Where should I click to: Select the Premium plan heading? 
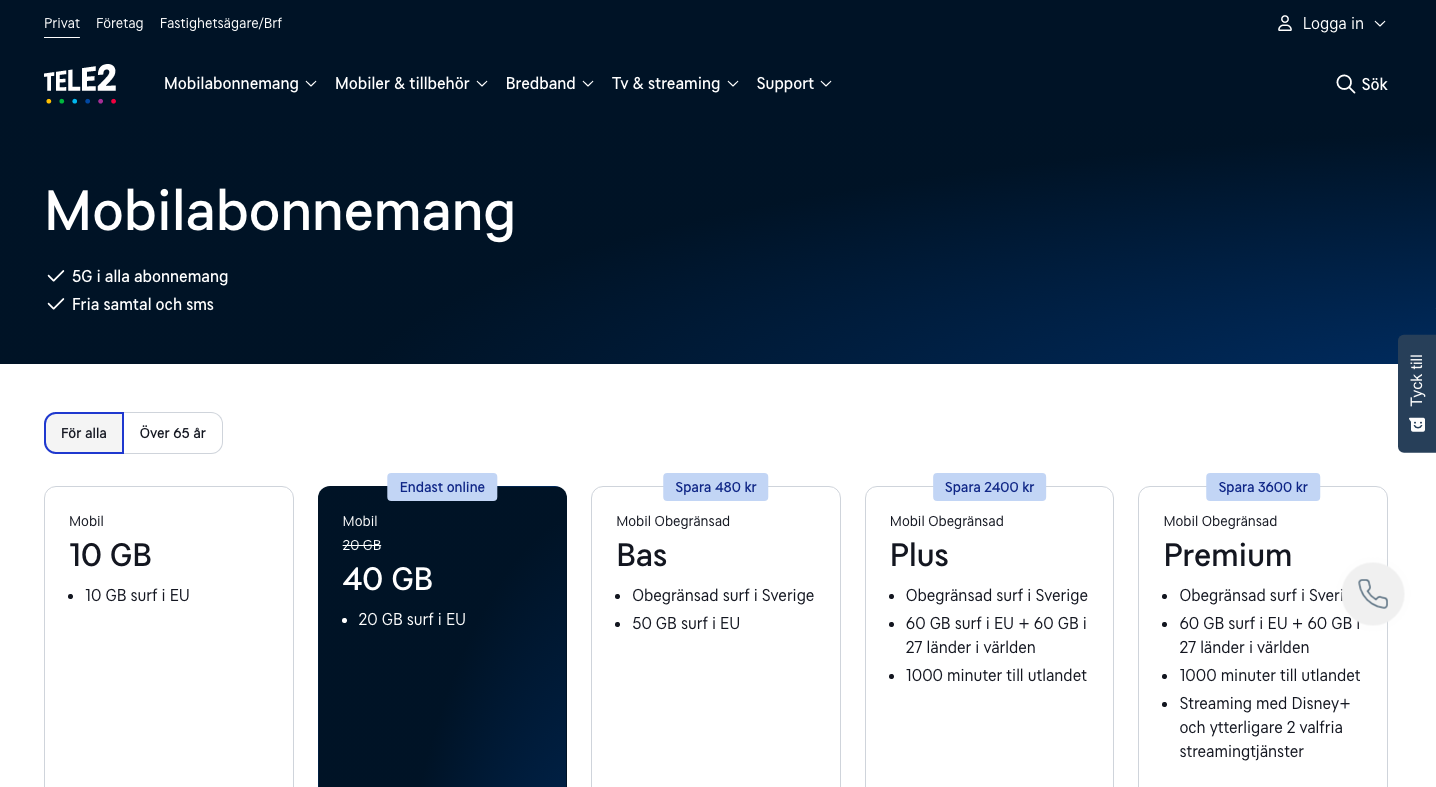coord(1228,555)
